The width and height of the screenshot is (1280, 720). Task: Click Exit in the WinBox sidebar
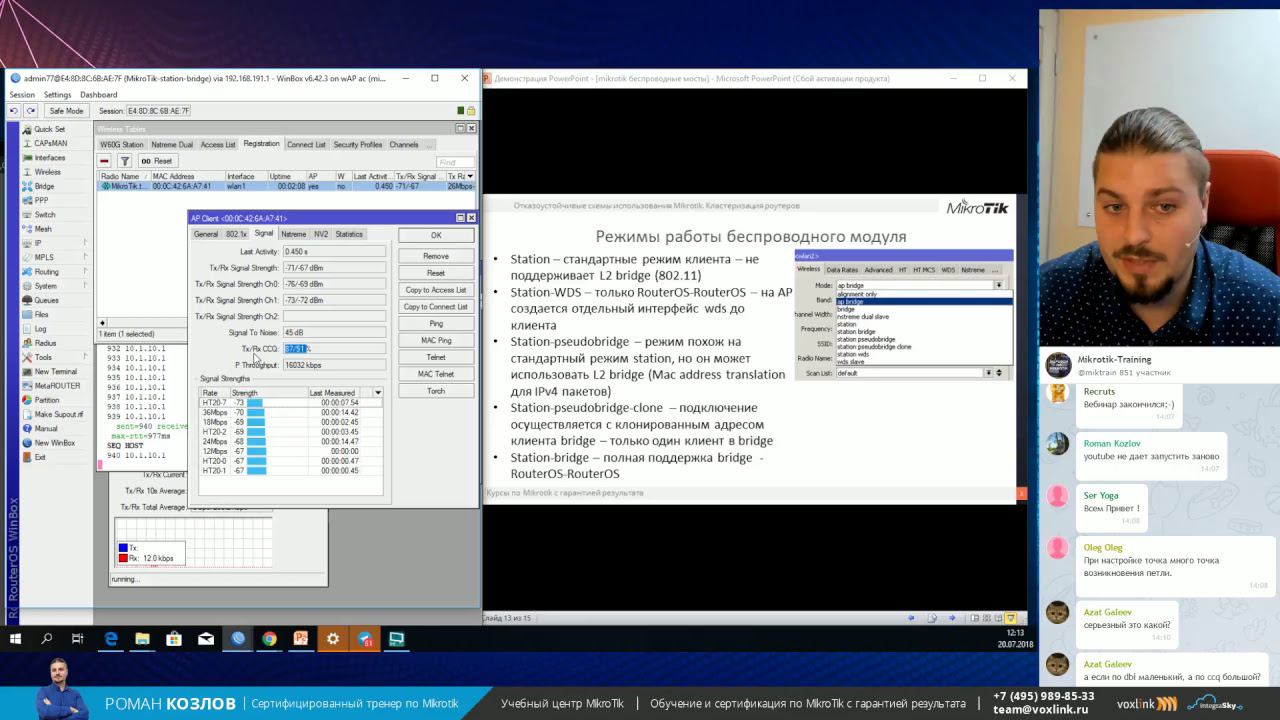pos(40,457)
